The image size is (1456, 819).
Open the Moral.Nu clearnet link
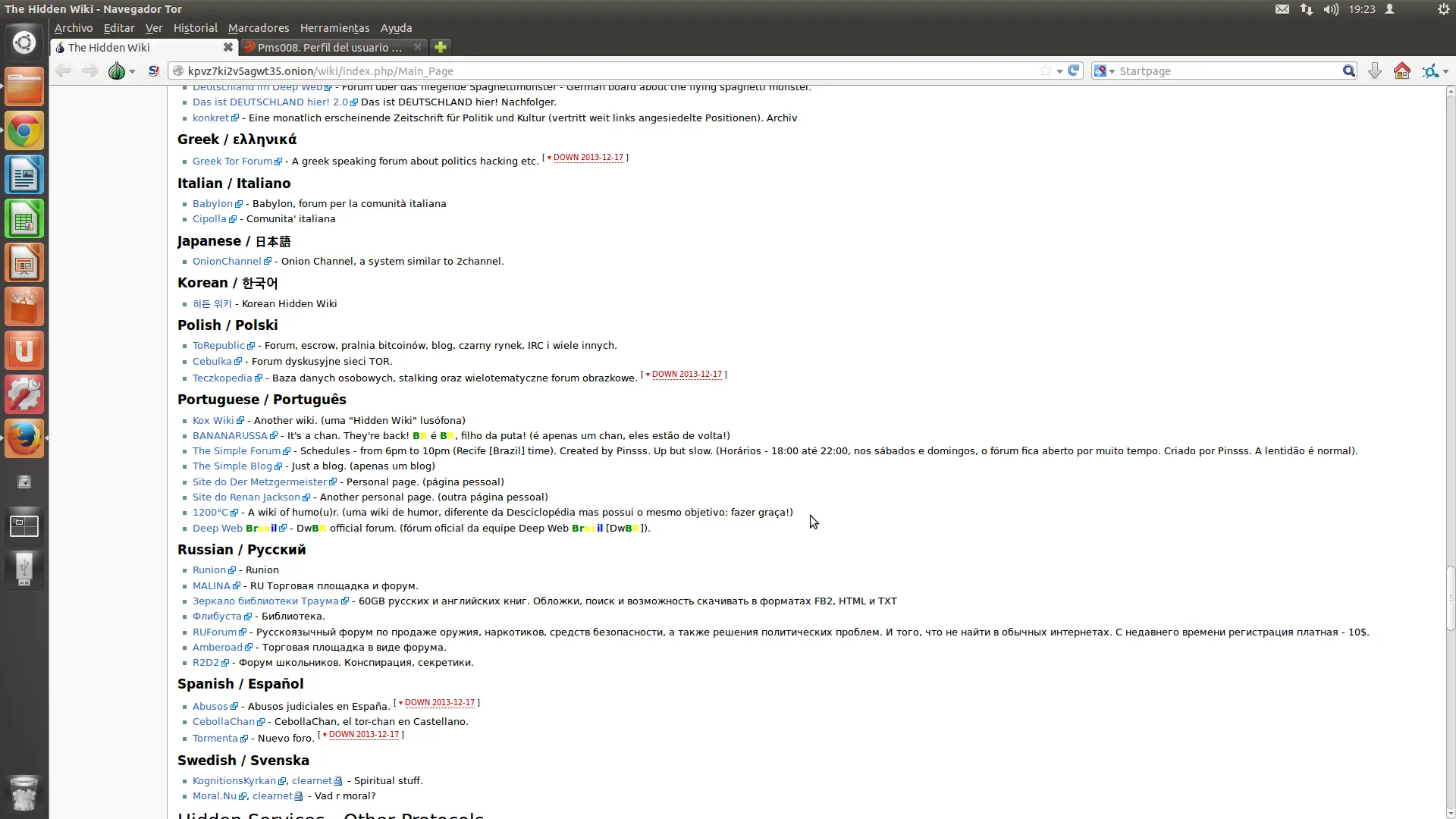point(272,796)
